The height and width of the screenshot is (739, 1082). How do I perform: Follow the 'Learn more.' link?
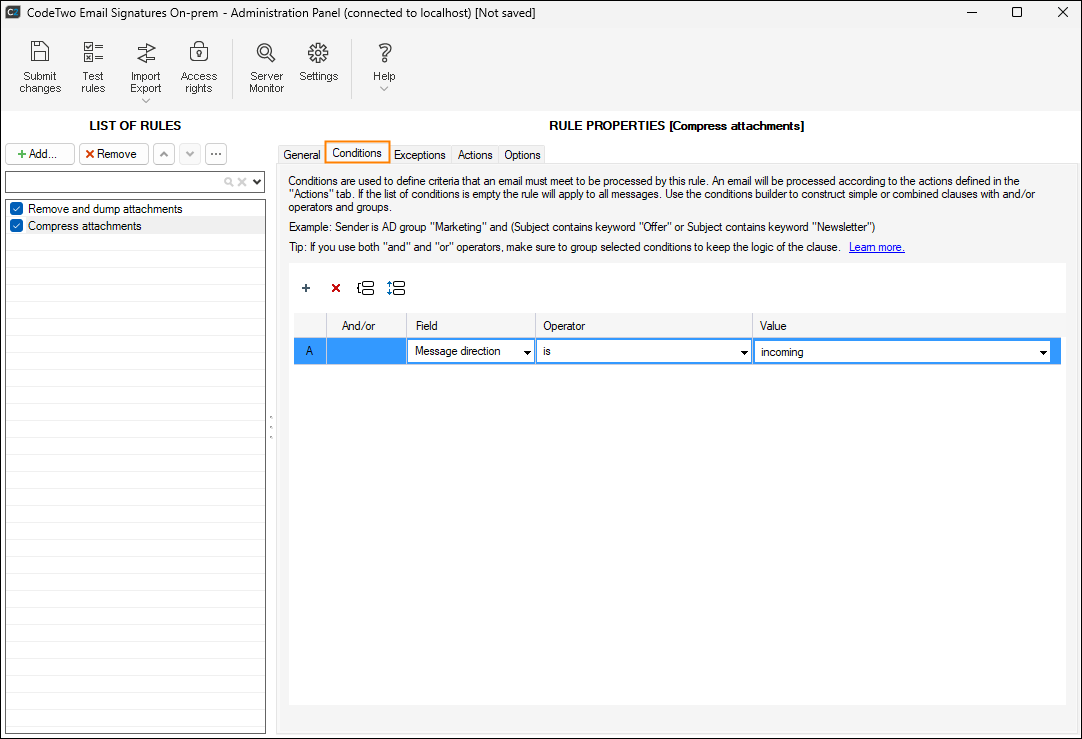tap(876, 247)
